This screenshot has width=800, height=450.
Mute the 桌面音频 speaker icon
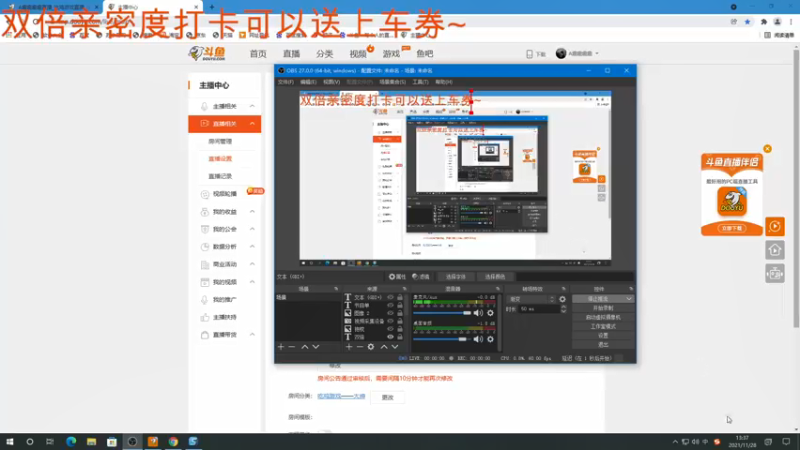[478, 339]
